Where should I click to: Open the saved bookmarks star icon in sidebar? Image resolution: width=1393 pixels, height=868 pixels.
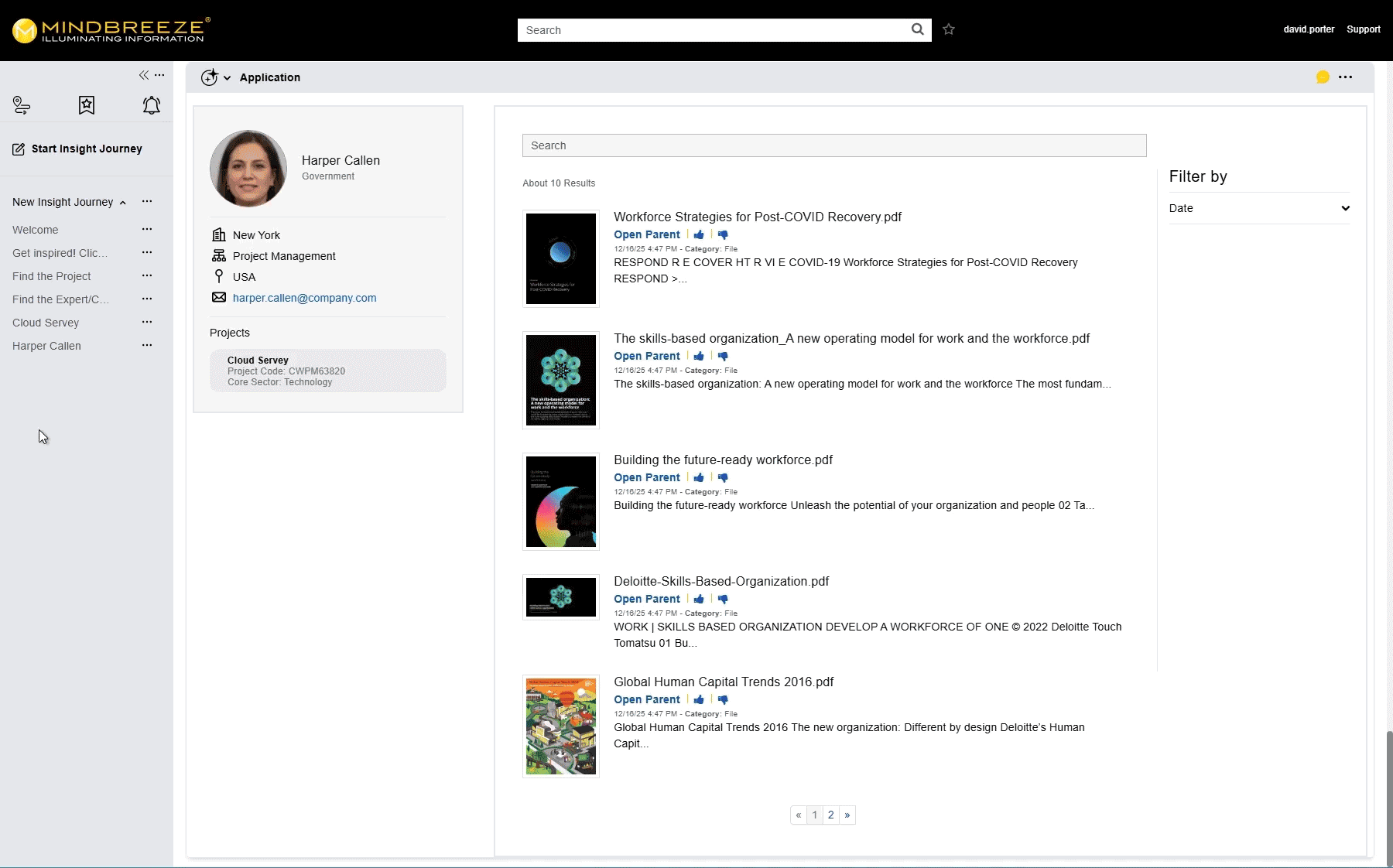pyautogui.click(x=87, y=105)
